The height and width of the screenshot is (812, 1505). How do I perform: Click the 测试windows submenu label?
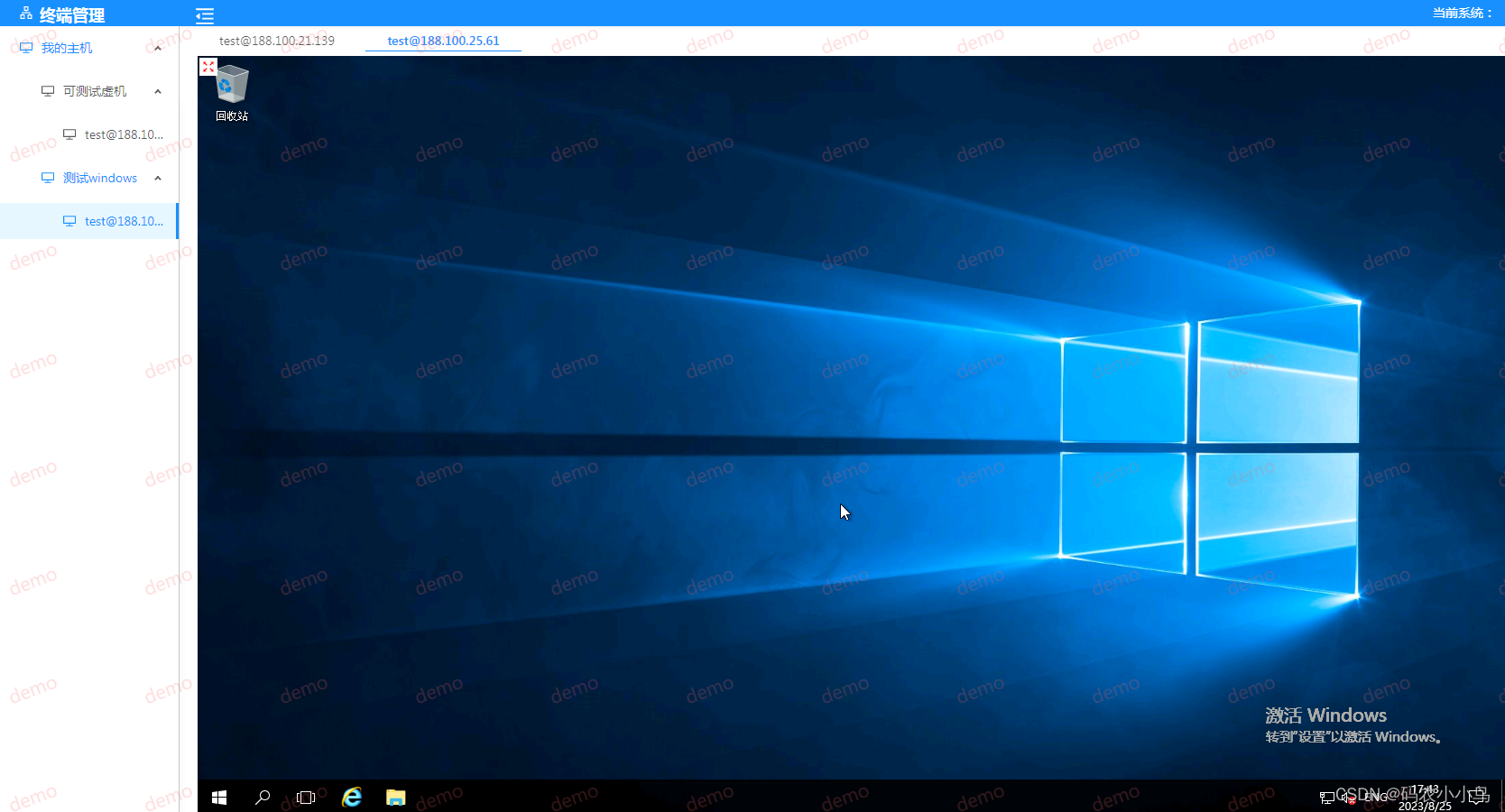click(x=100, y=178)
